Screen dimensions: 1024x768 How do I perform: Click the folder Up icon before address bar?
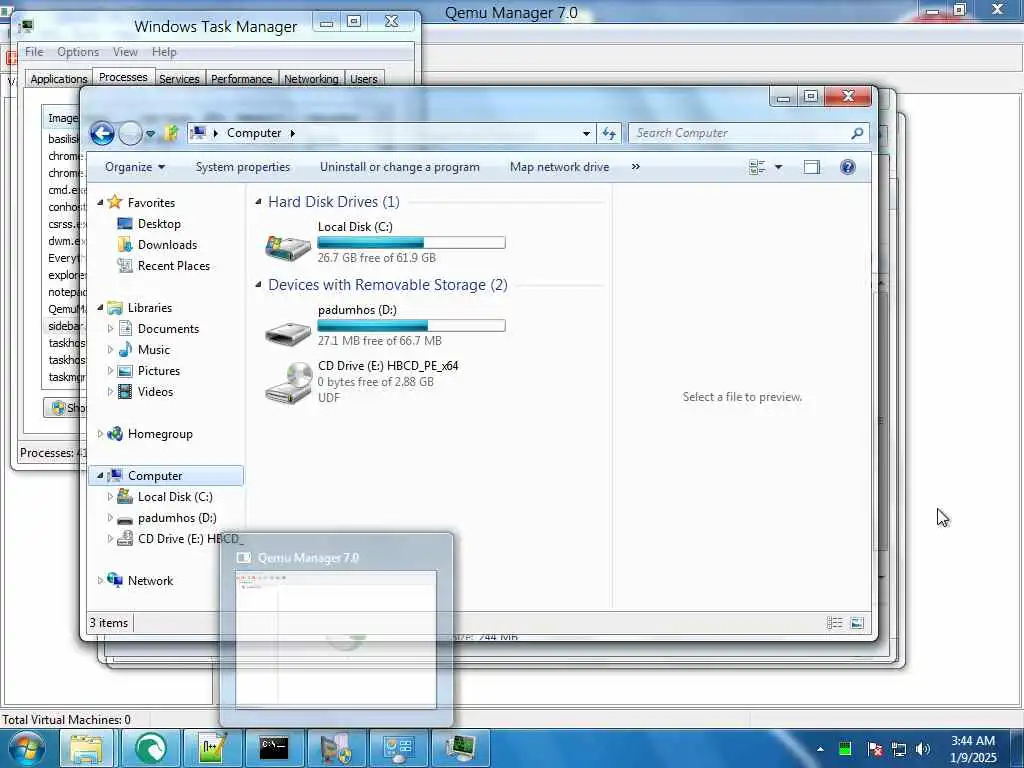(x=171, y=133)
